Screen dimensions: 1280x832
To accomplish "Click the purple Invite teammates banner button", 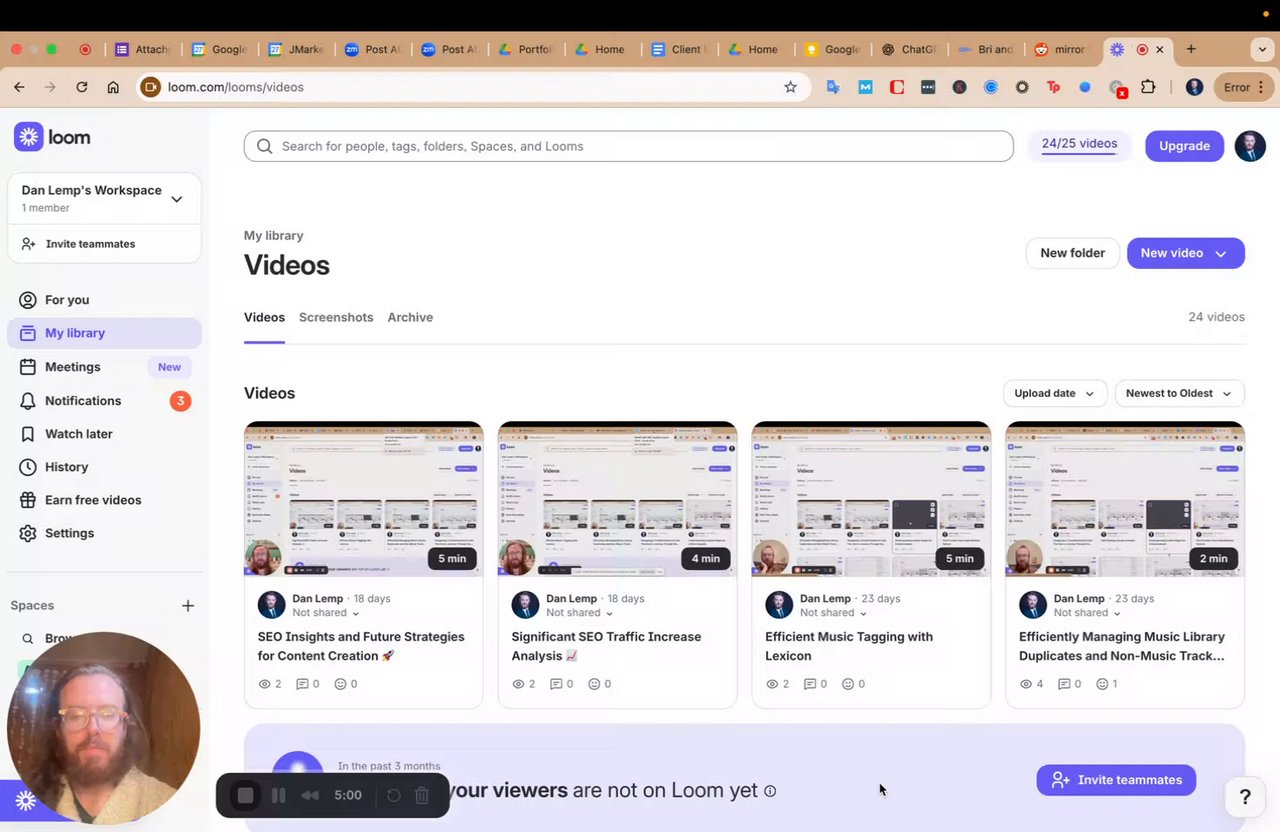I will (1116, 780).
